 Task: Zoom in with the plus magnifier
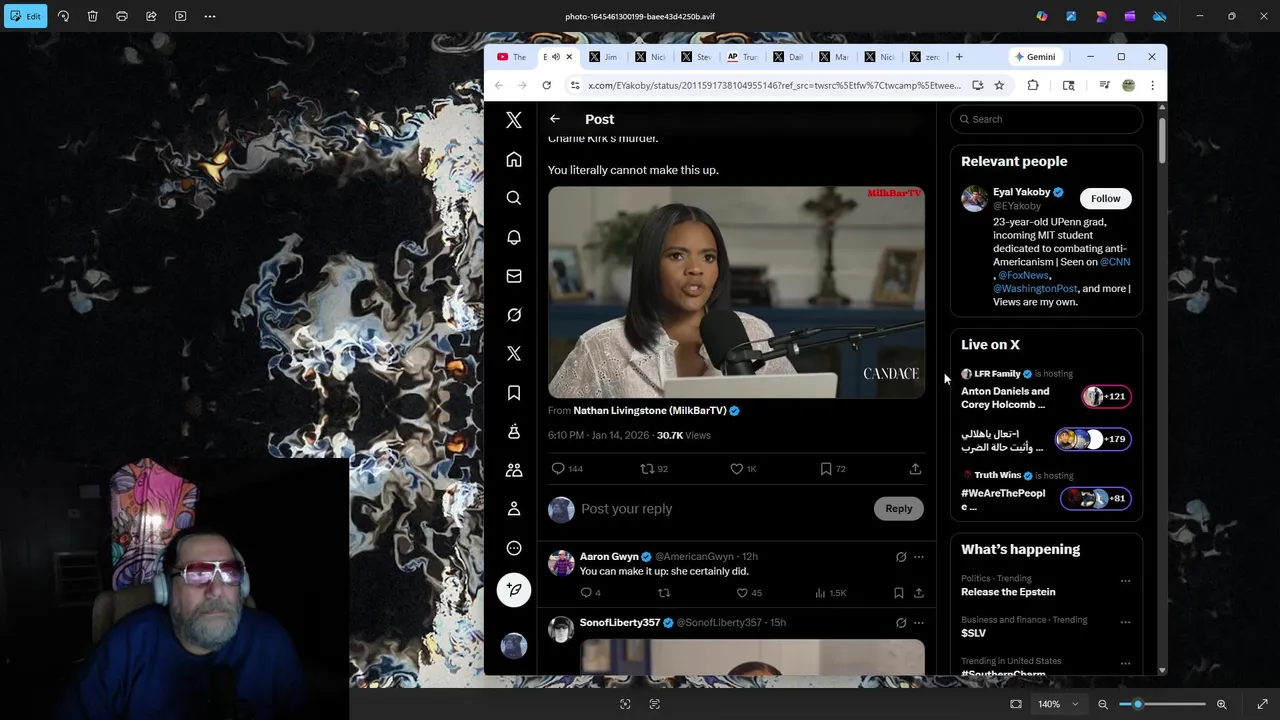pyautogui.click(x=1221, y=704)
